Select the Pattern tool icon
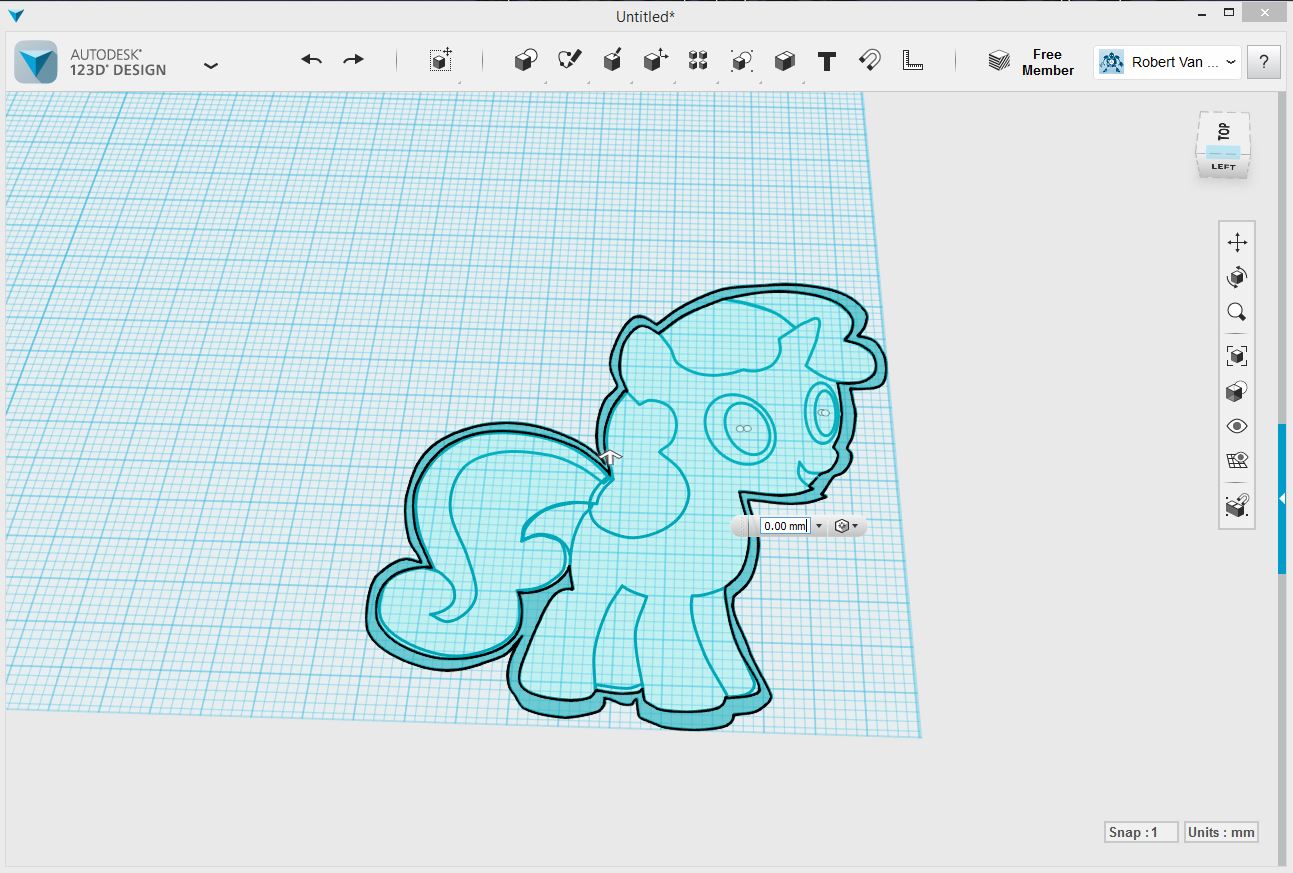Screen dimensions: 1293x873 [x=697, y=60]
